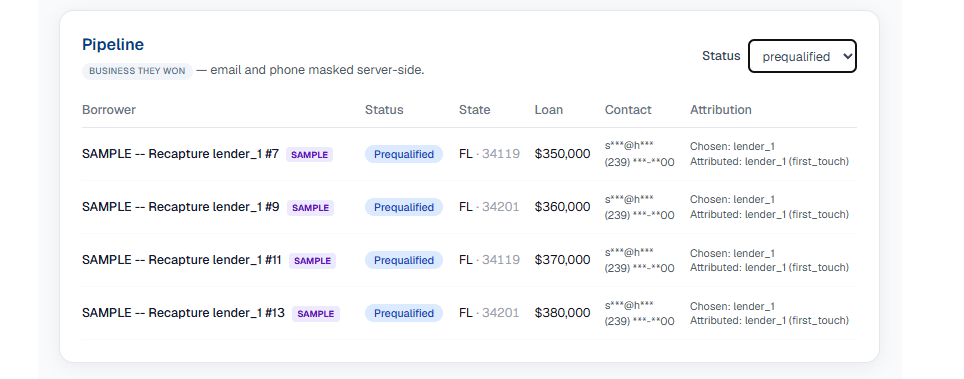Click Attributed: lender_1 text in #13 row

click(x=769, y=321)
